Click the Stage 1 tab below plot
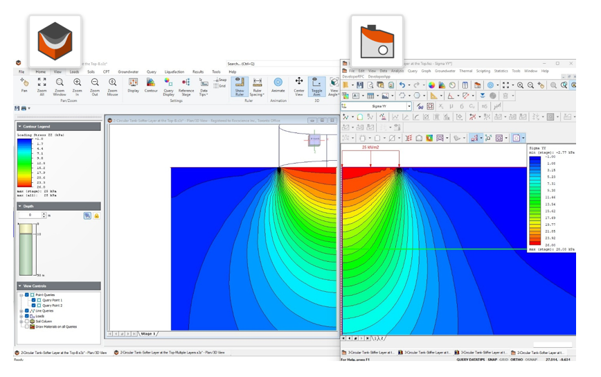This screenshot has height=377, width=601. point(148,334)
